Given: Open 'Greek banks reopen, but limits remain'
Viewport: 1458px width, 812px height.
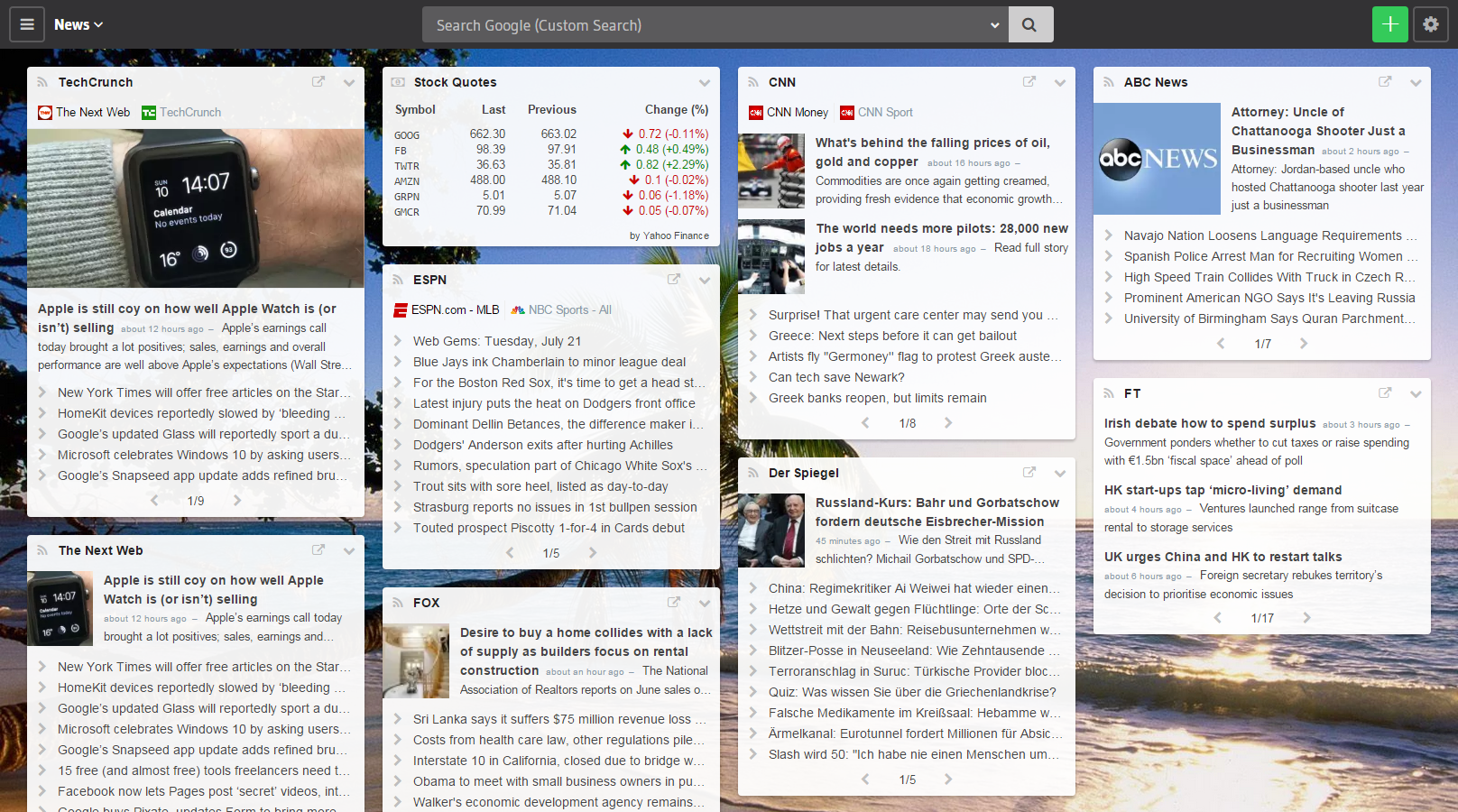Looking at the screenshot, I should pyautogui.click(x=878, y=398).
